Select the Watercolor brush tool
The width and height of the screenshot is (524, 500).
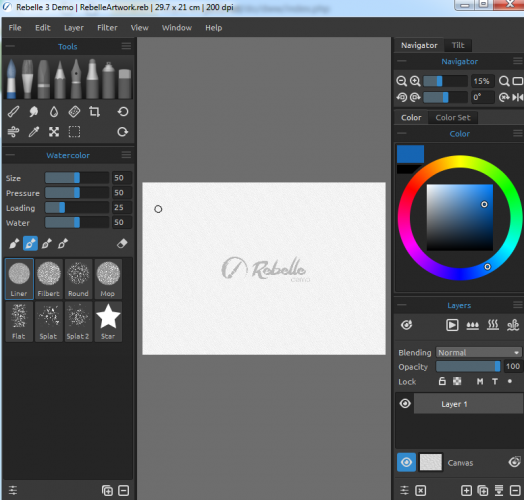11,79
